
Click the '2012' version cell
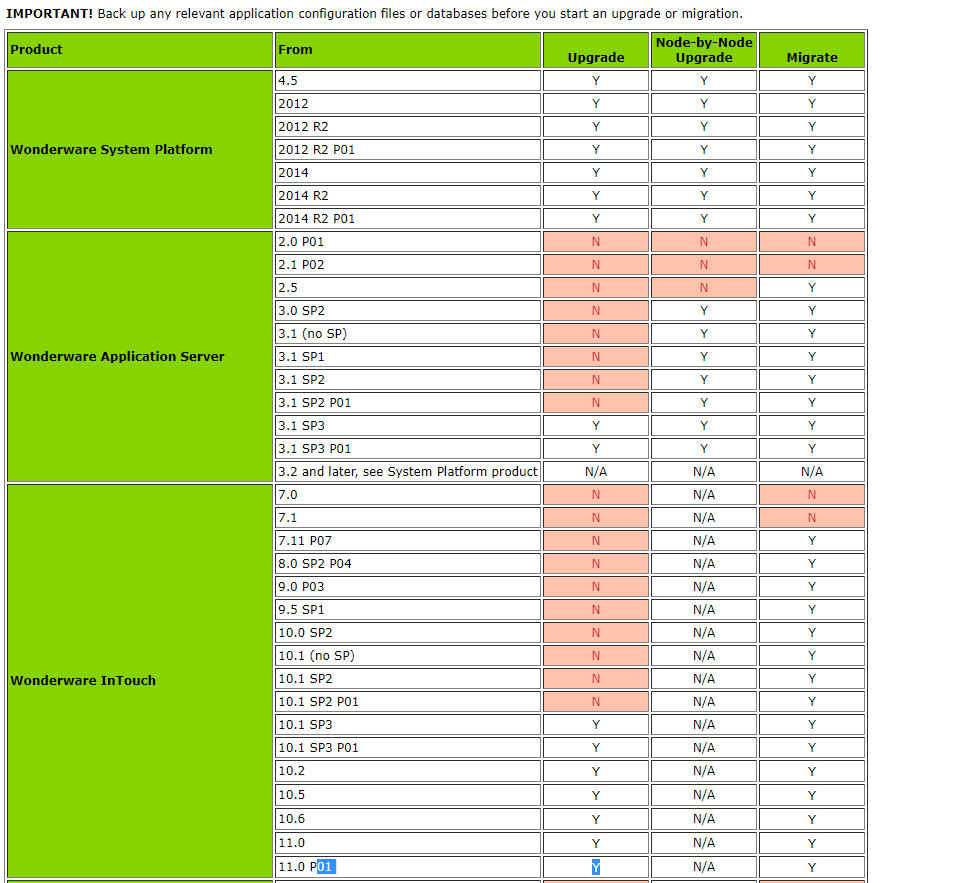(407, 103)
